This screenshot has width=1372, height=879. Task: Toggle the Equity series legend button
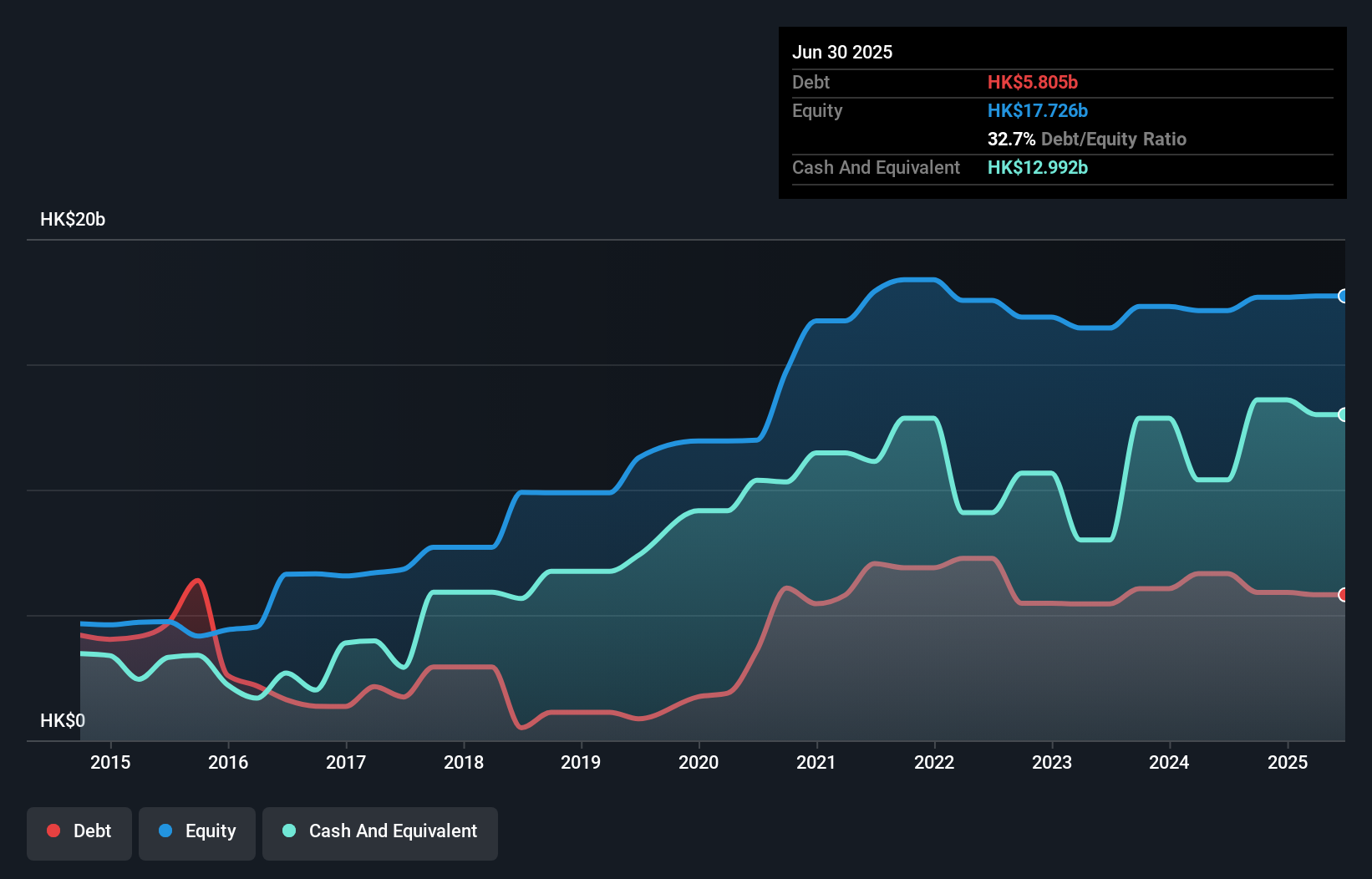point(197,833)
